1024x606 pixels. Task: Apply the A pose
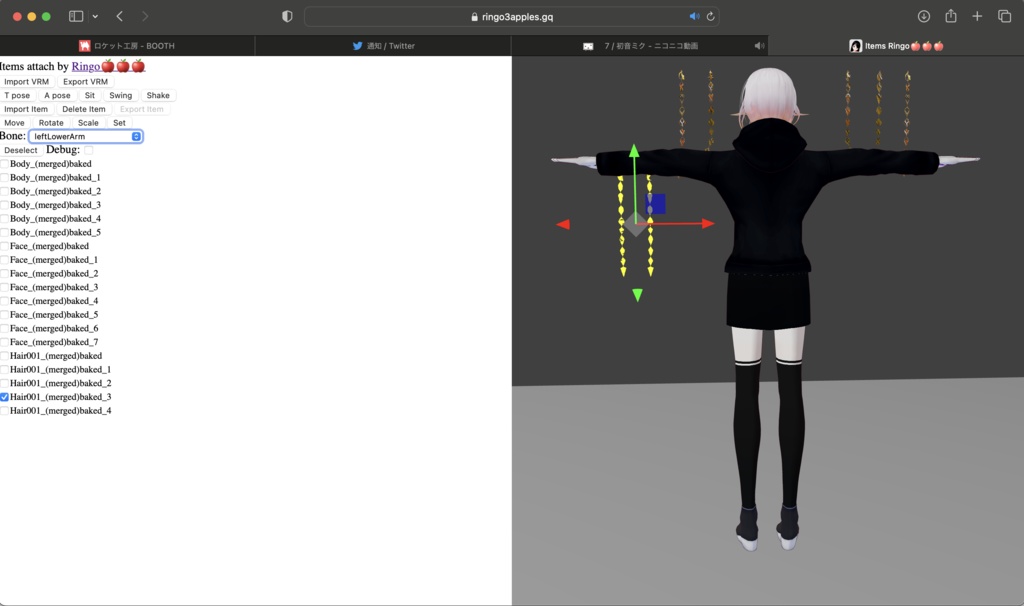(57, 95)
